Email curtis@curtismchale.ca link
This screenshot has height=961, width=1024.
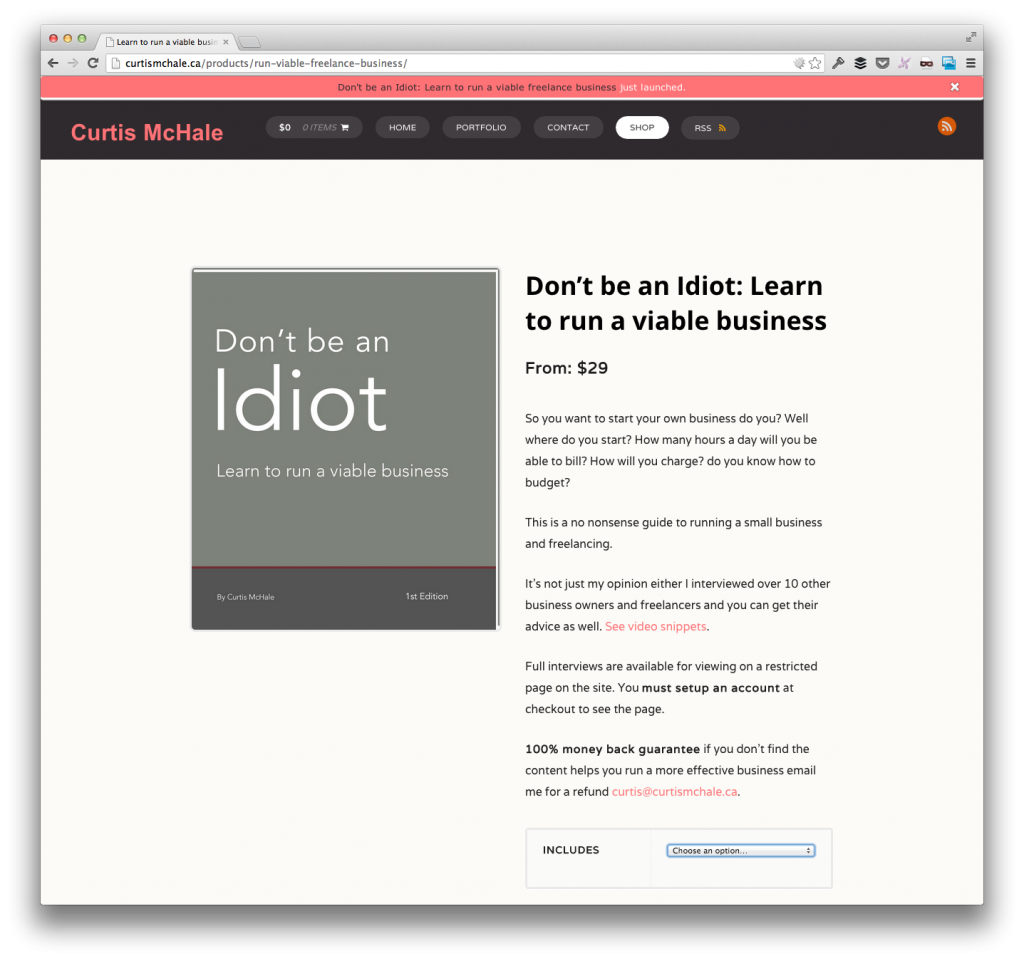coord(675,791)
